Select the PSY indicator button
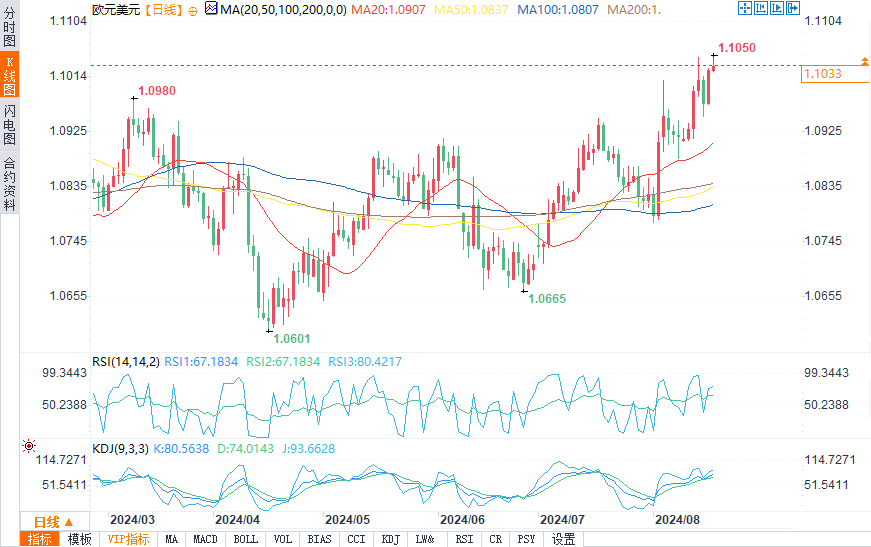Screen dimensions: 871x547 [x=526, y=539]
